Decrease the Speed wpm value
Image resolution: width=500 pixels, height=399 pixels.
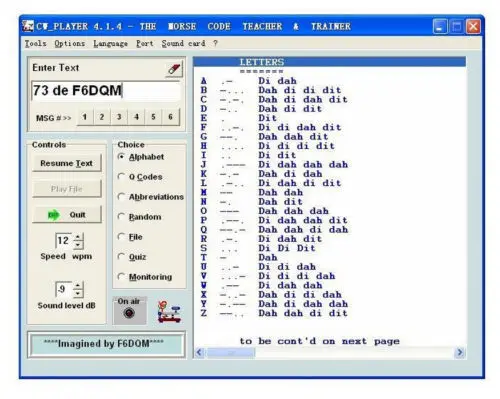[x=78, y=245]
